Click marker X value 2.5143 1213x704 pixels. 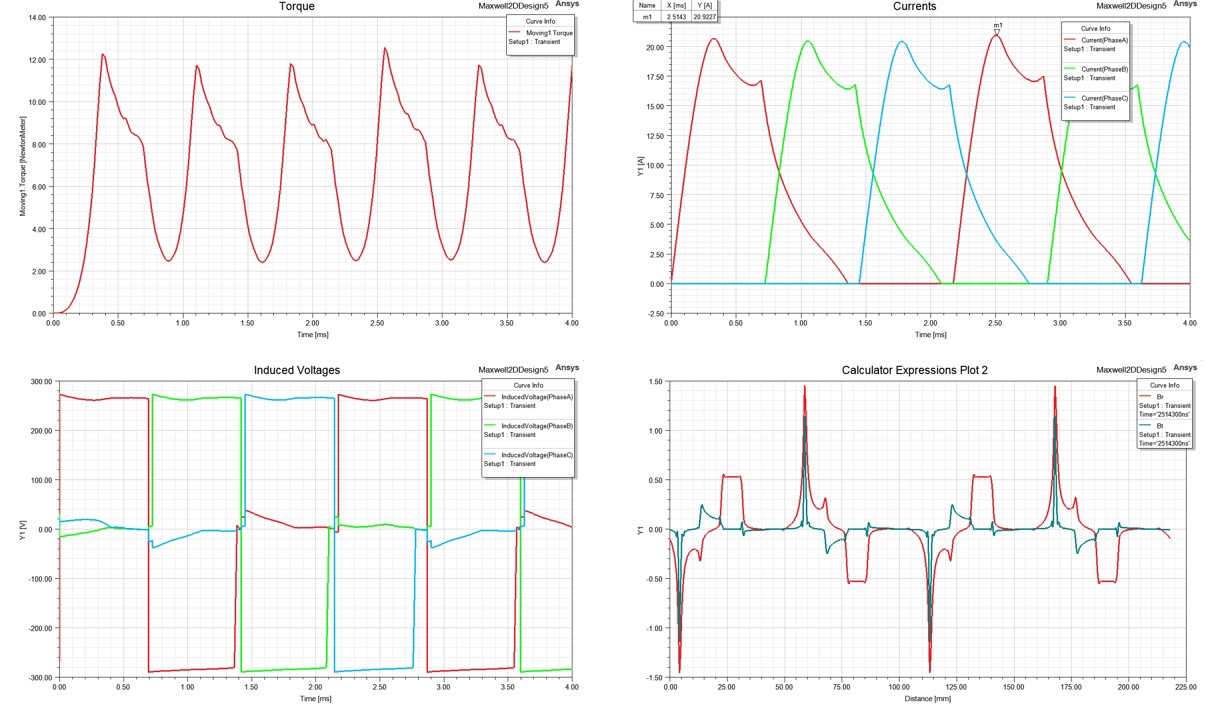(x=678, y=16)
